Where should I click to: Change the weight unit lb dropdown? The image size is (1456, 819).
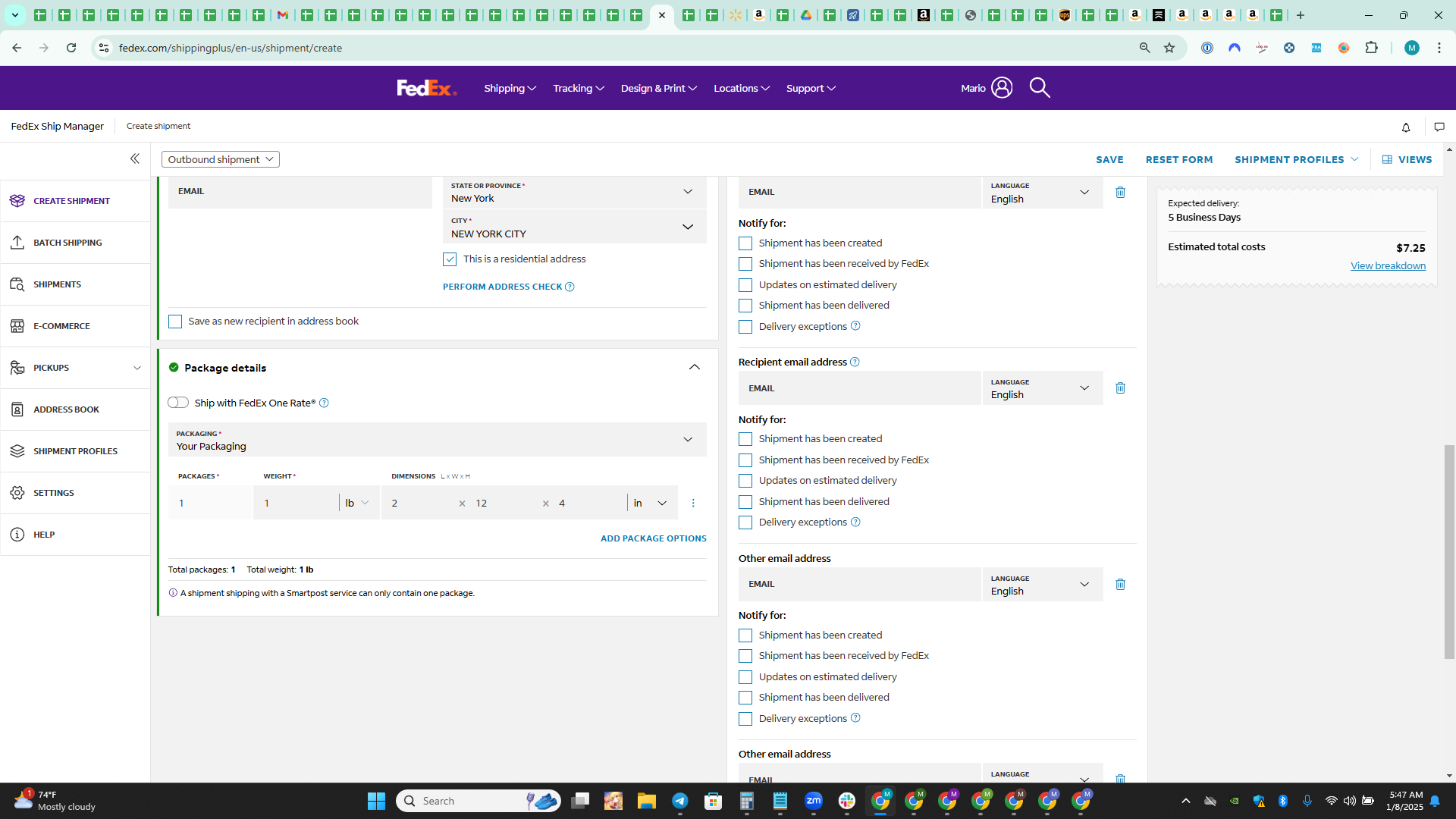coord(357,503)
